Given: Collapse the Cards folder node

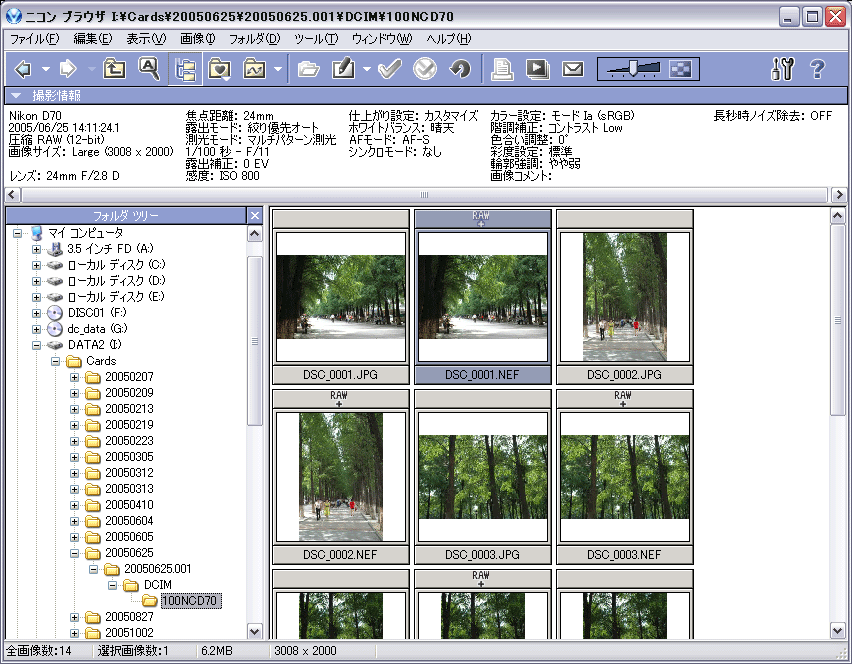Looking at the screenshot, I should 55,361.
